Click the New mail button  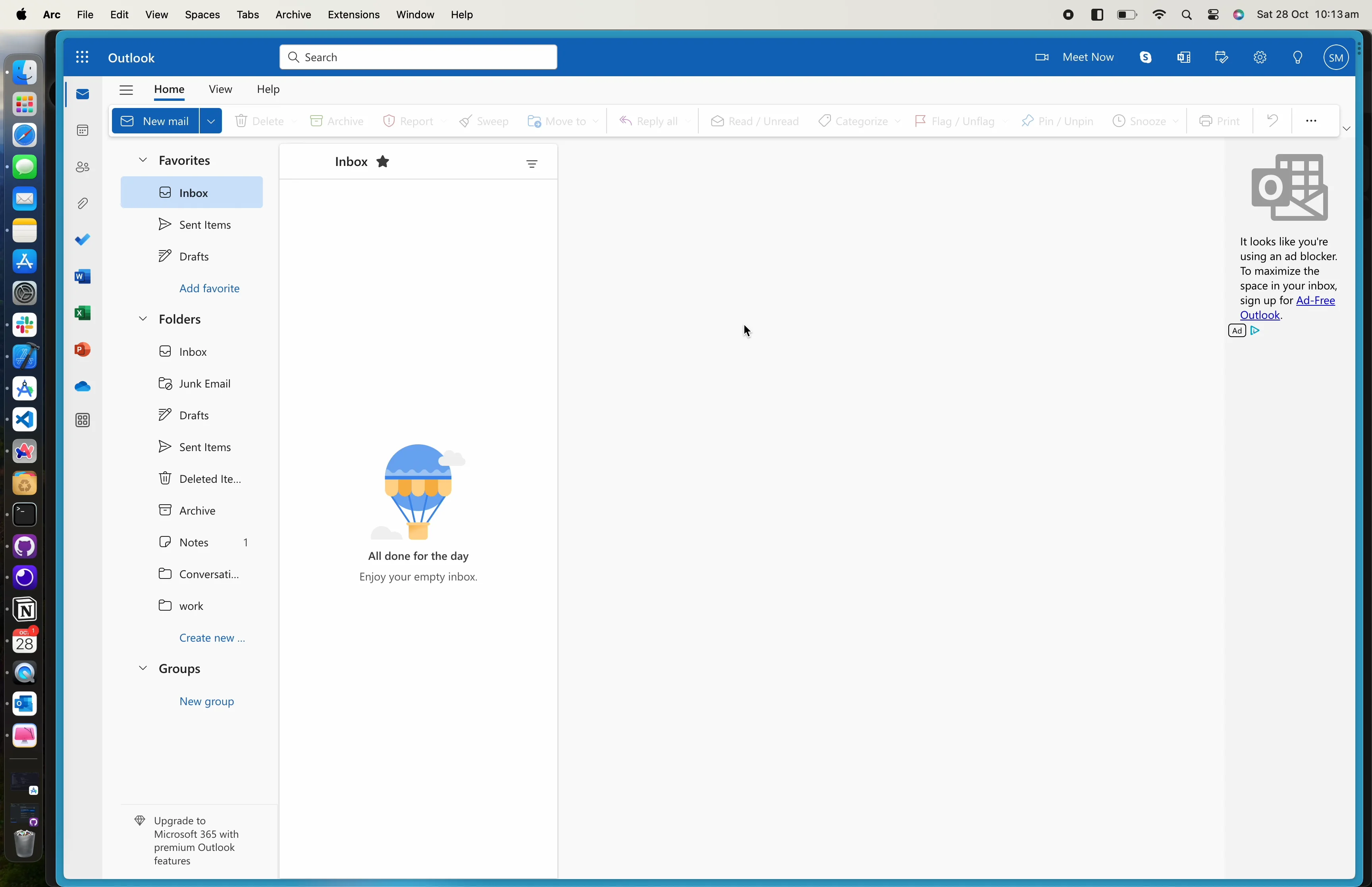(156, 121)
